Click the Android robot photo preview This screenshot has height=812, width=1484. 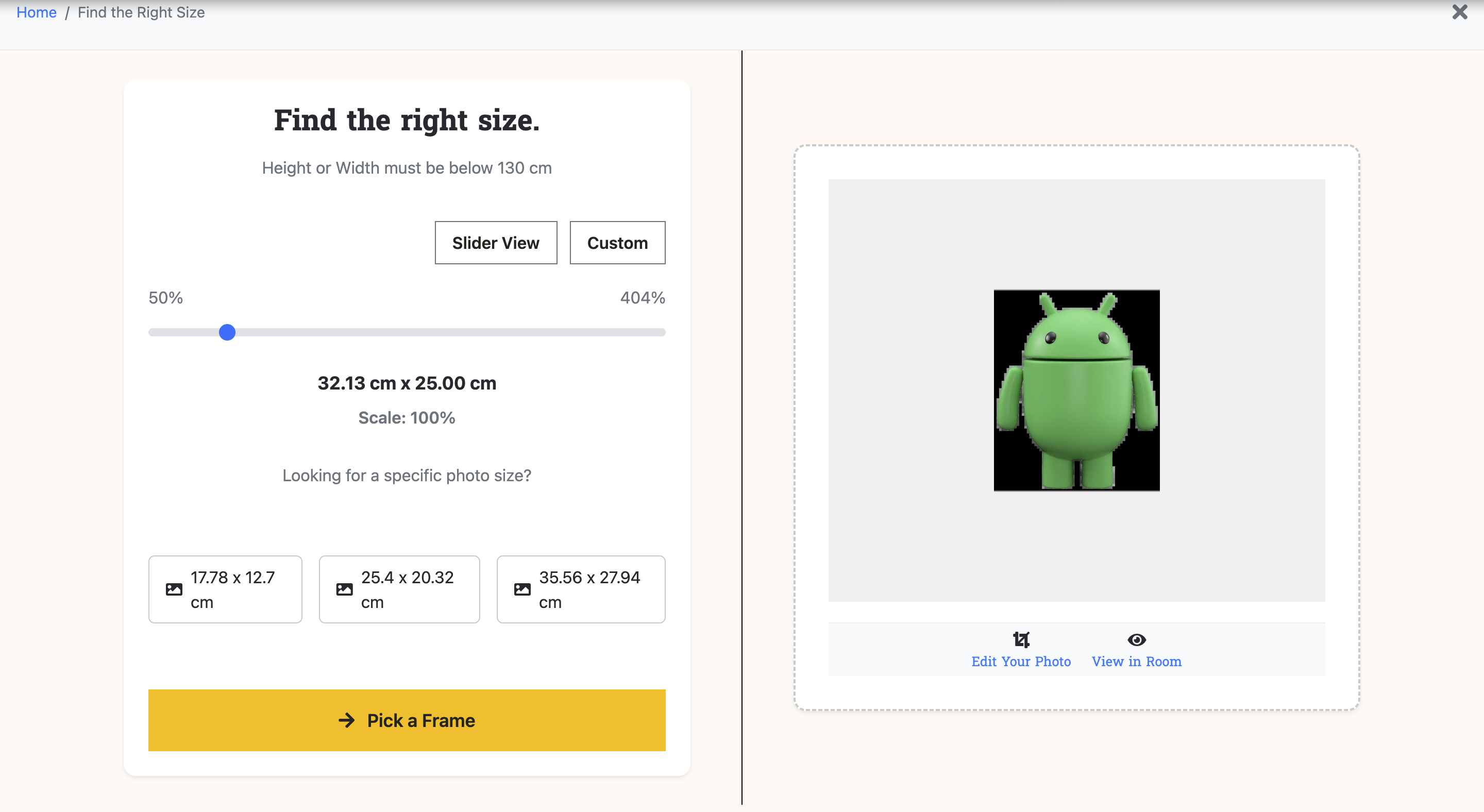(x=1076, y=390)
